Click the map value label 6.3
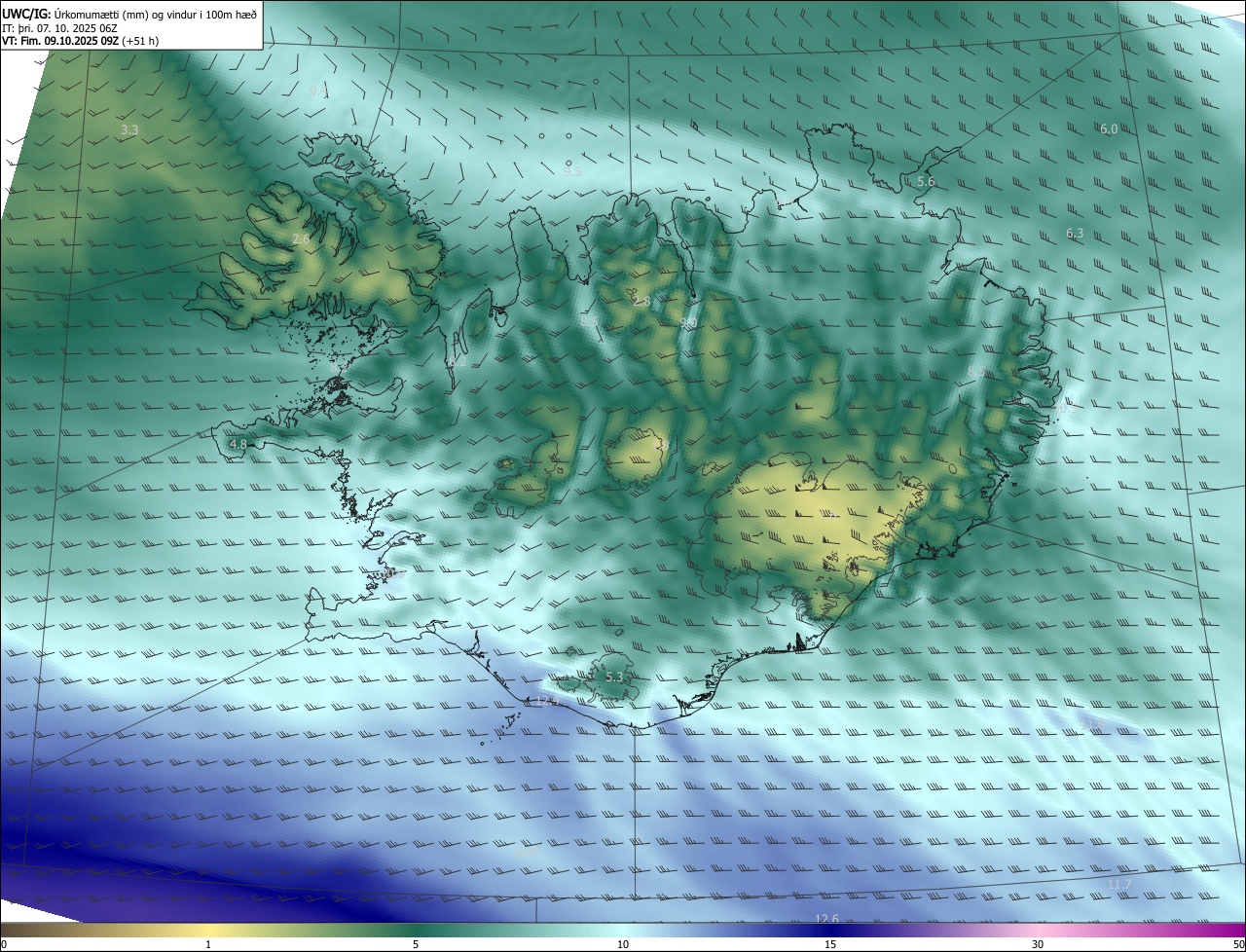The image size is (1246, 952). [x=1075, y=233]
